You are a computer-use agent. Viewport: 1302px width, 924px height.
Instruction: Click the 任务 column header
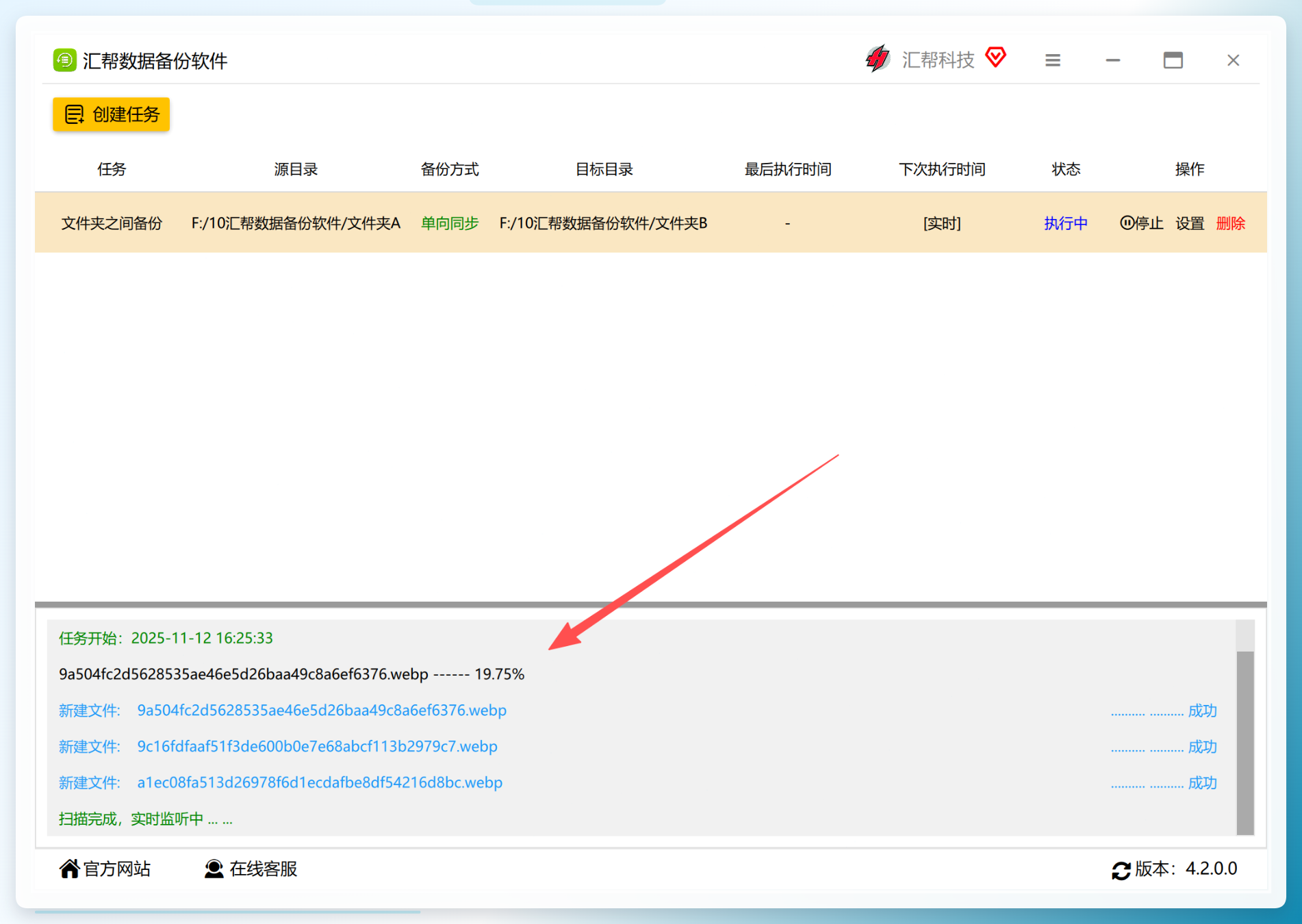pyautogui.click(x=112, y=169)
